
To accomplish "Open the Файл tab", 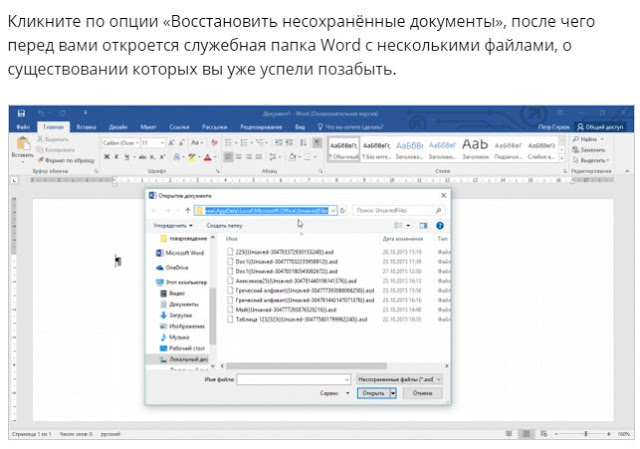I will point(22,128).
